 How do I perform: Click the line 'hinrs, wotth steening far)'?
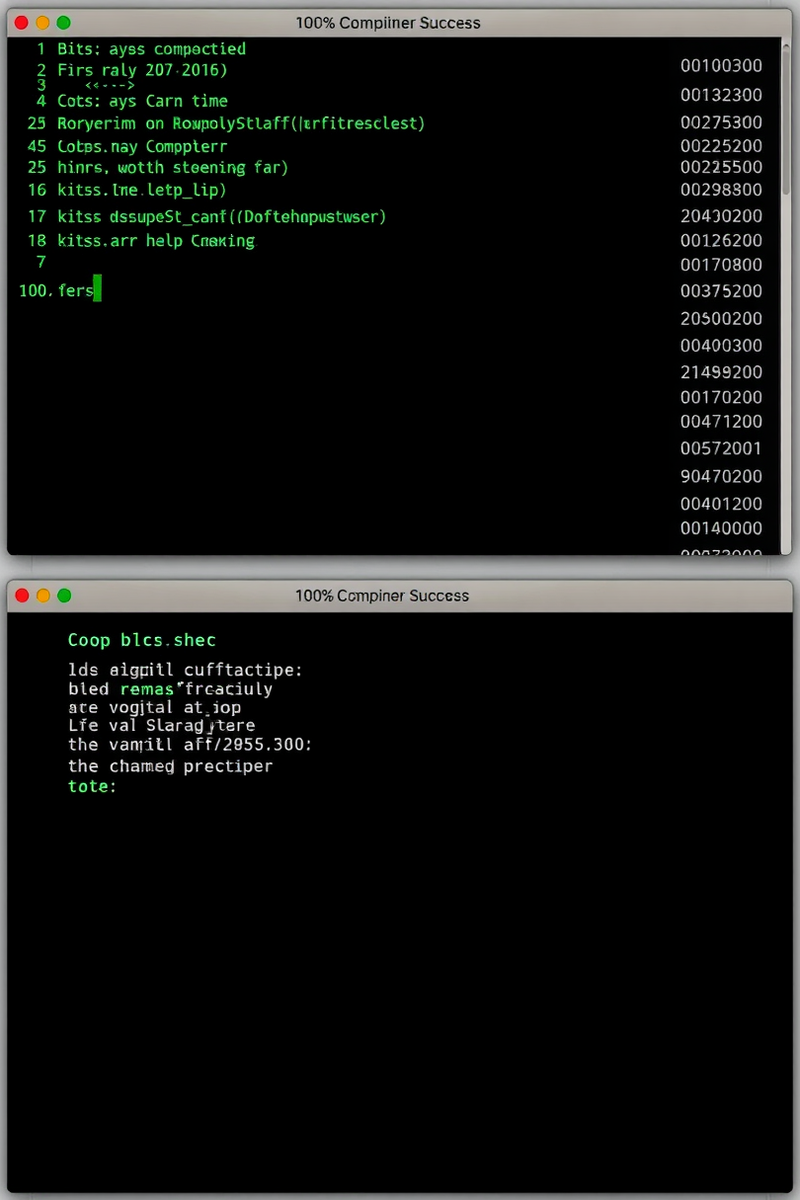173,168
